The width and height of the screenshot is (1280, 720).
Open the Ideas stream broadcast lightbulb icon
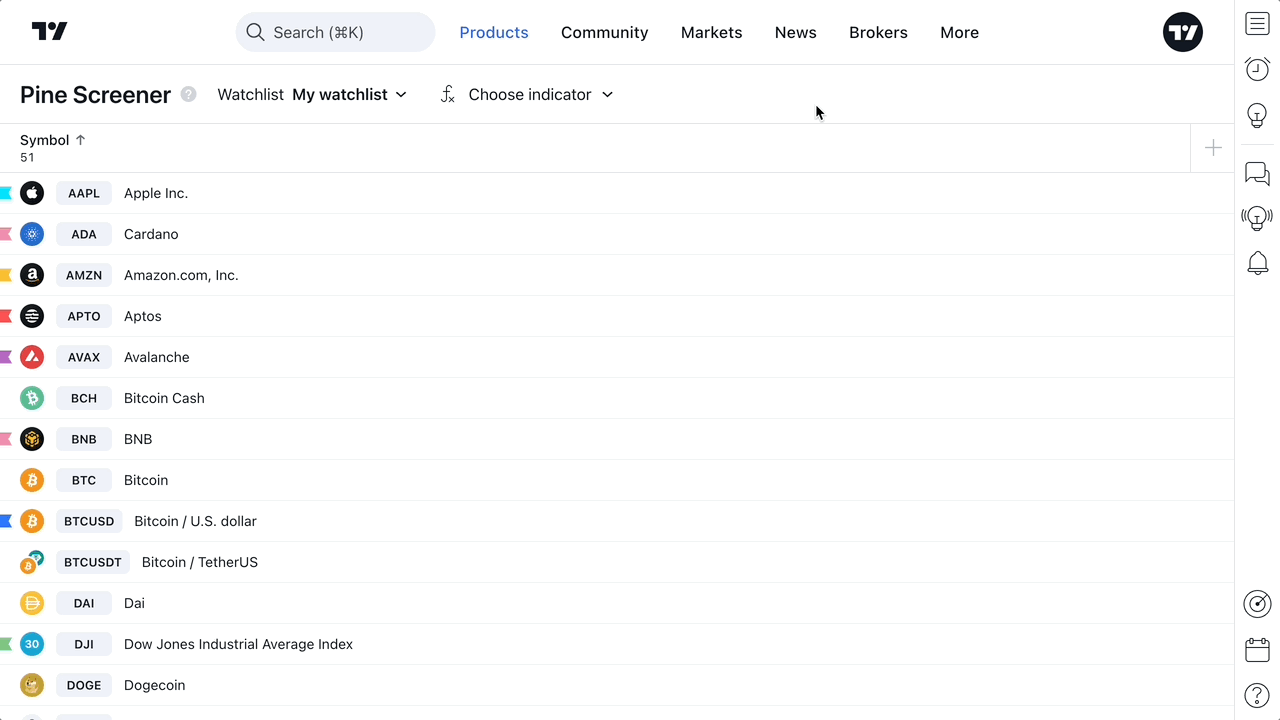1257,218
